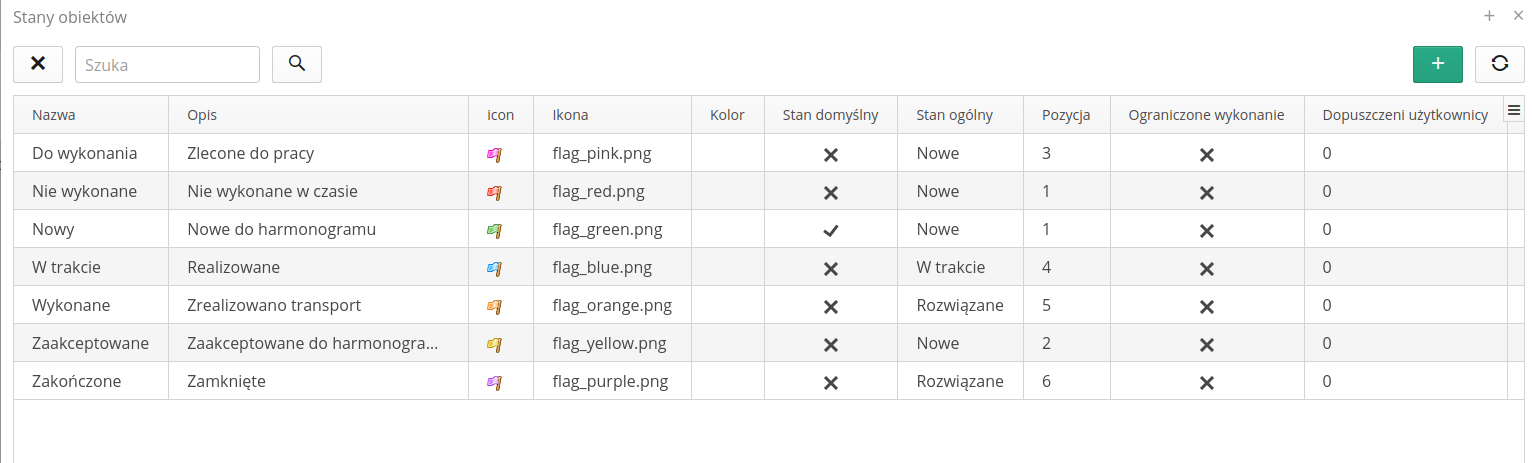Click the refresh table button
1532x463 pixels.
(x=1499, y=64)
